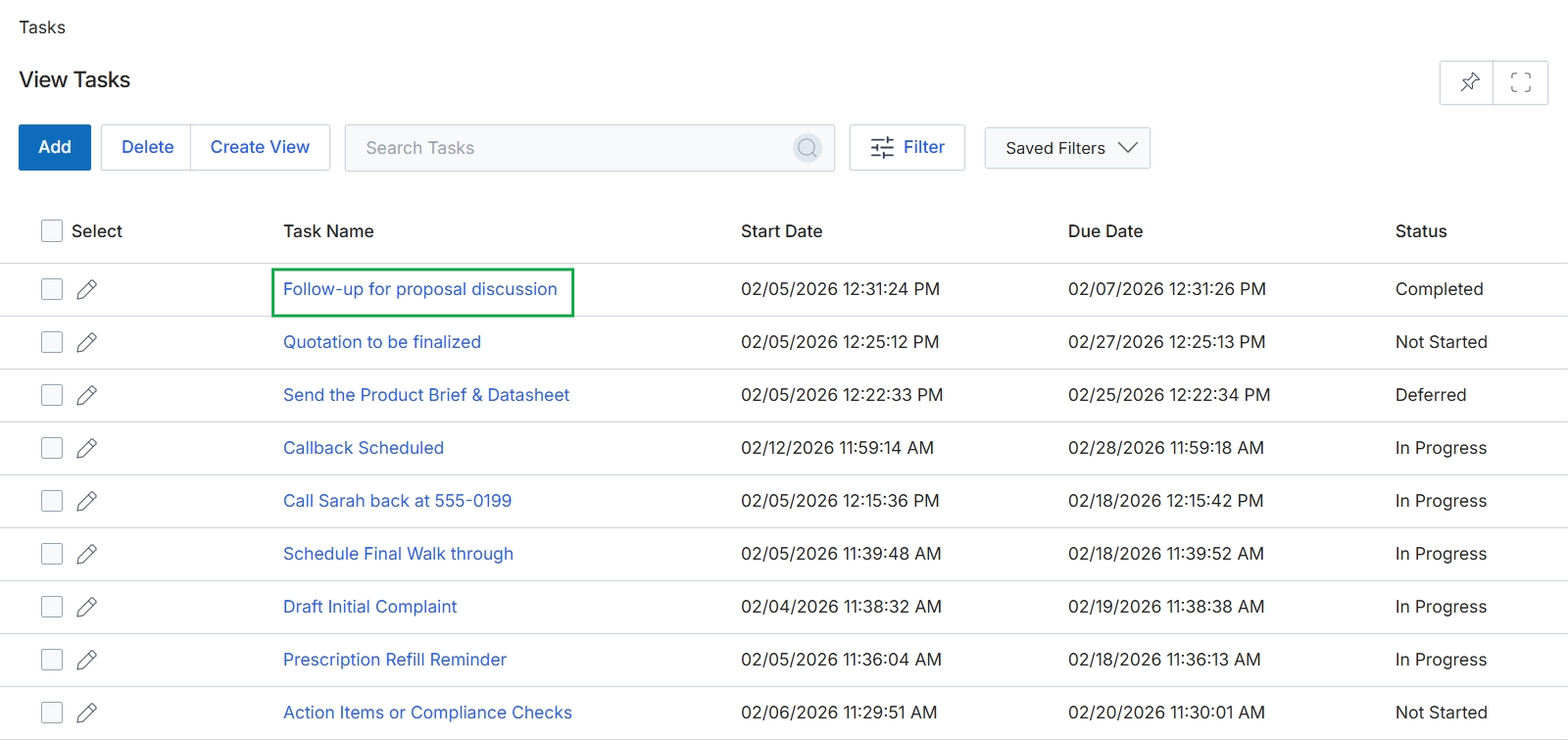Click due date 02/27/2026 12:25:13 PM
The width and height of the screenshot is (1568, 740).
tap(1166, 342)
